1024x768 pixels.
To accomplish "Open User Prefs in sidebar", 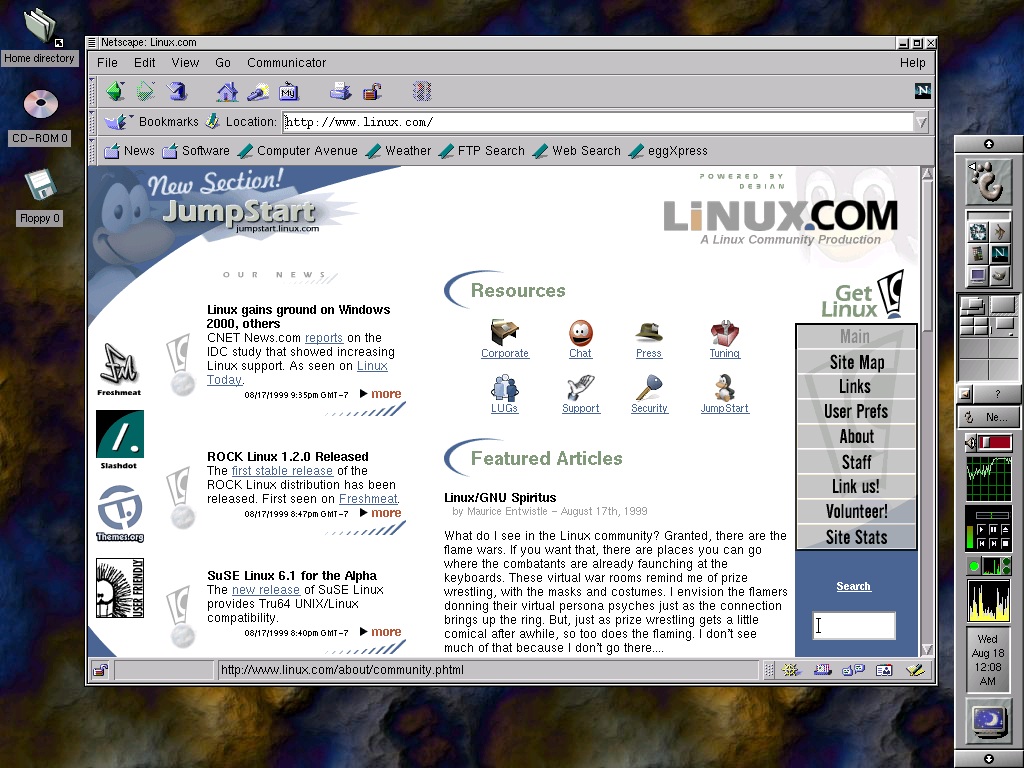I will (x=856, y=411).
